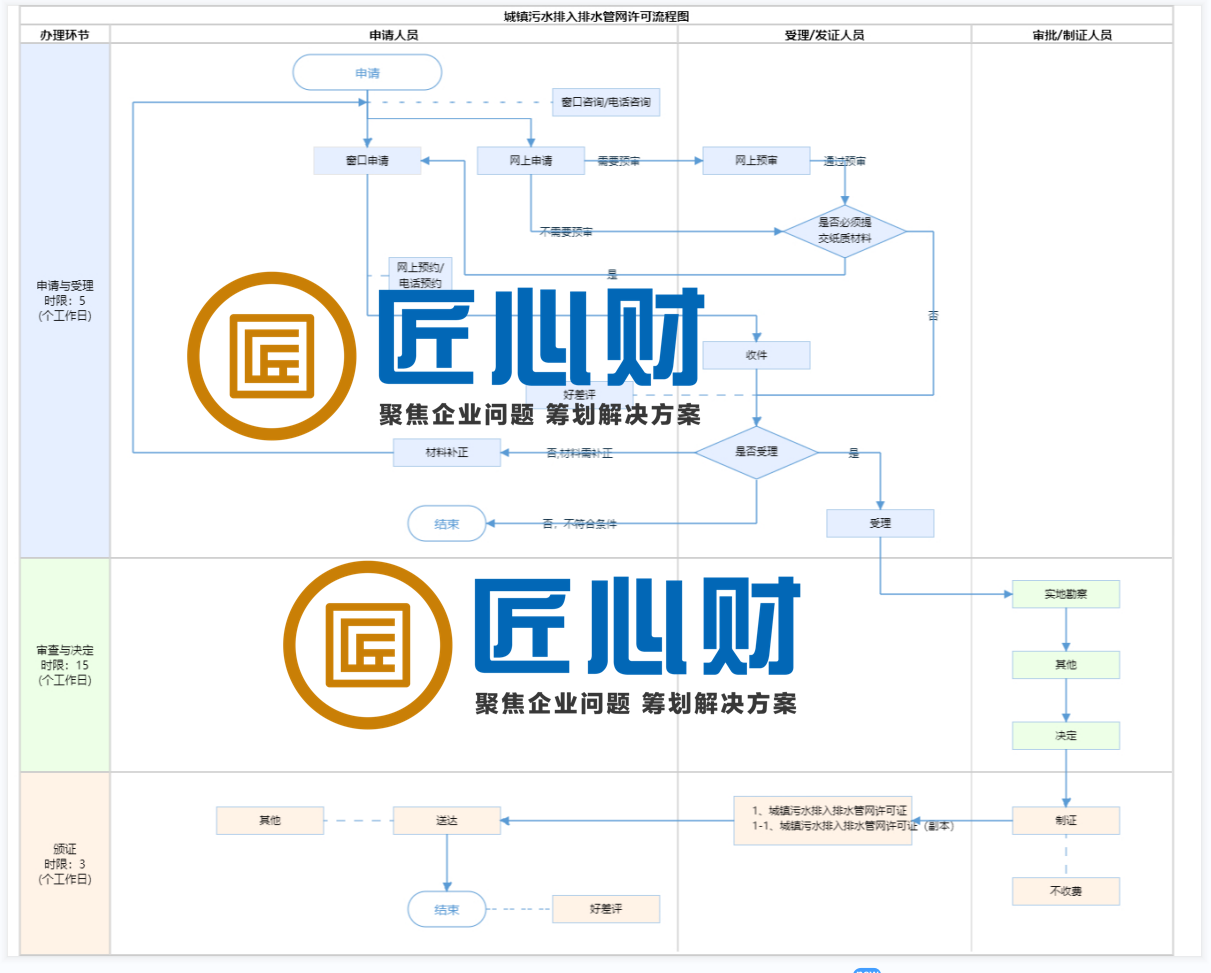Select the 办理环节 column header
The image size is (1211, 973).
pos(65,34)
